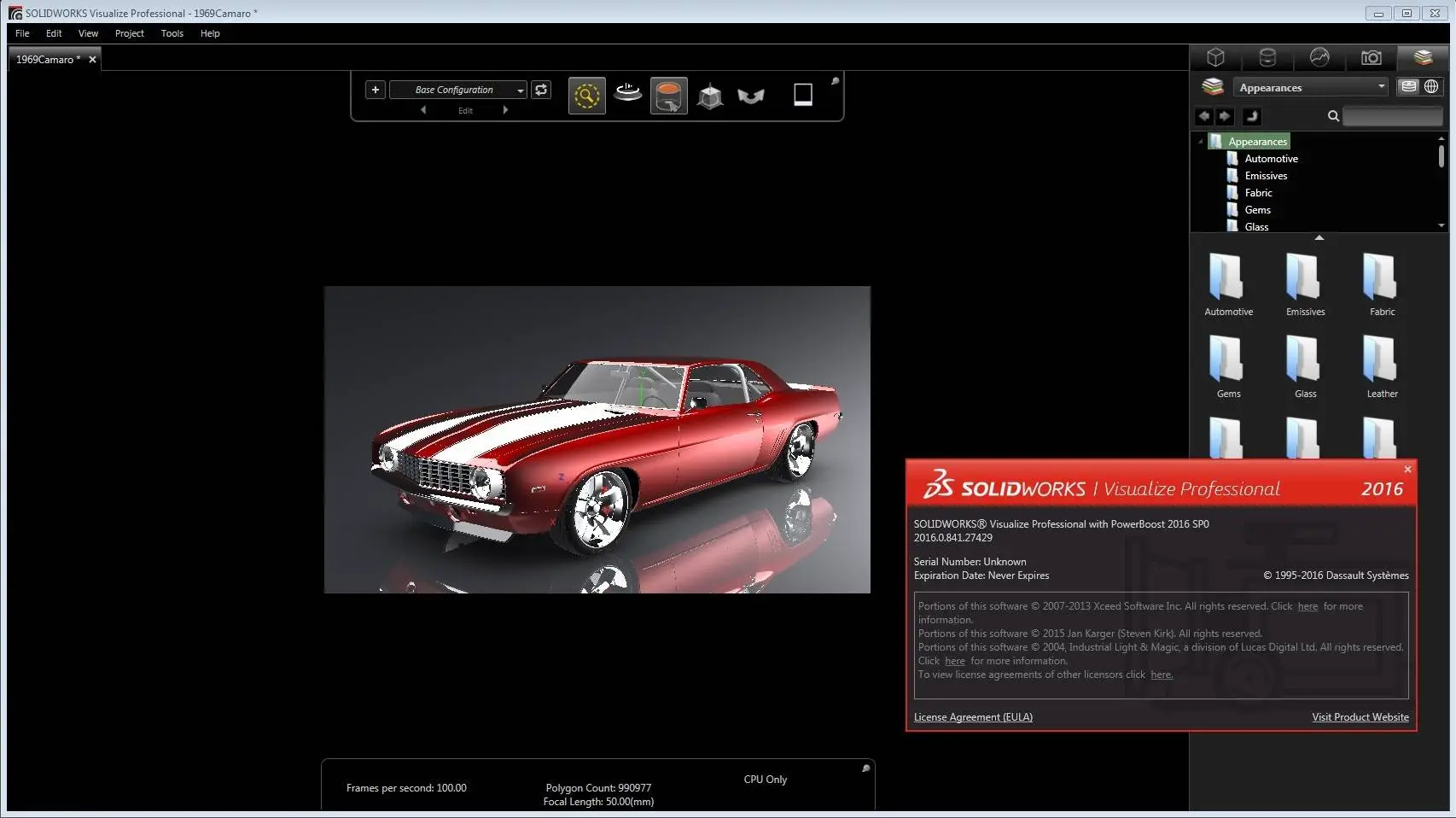Navigate forward in the library browser

click(x=1225, y=116)
